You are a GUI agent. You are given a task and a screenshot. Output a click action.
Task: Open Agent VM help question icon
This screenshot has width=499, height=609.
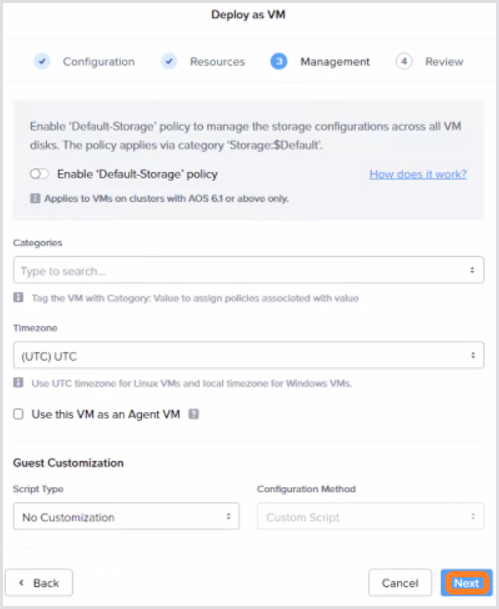click(x=193, y=414)
